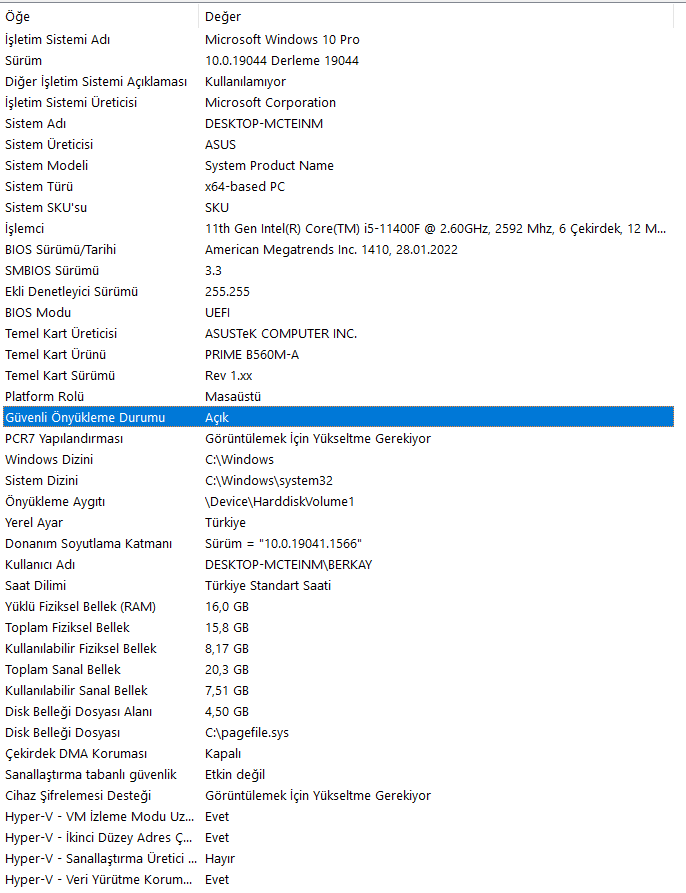Click the value Kullanılamıyor
The height and width of the screenshot is (893, 686).
[x=245, y=81]
